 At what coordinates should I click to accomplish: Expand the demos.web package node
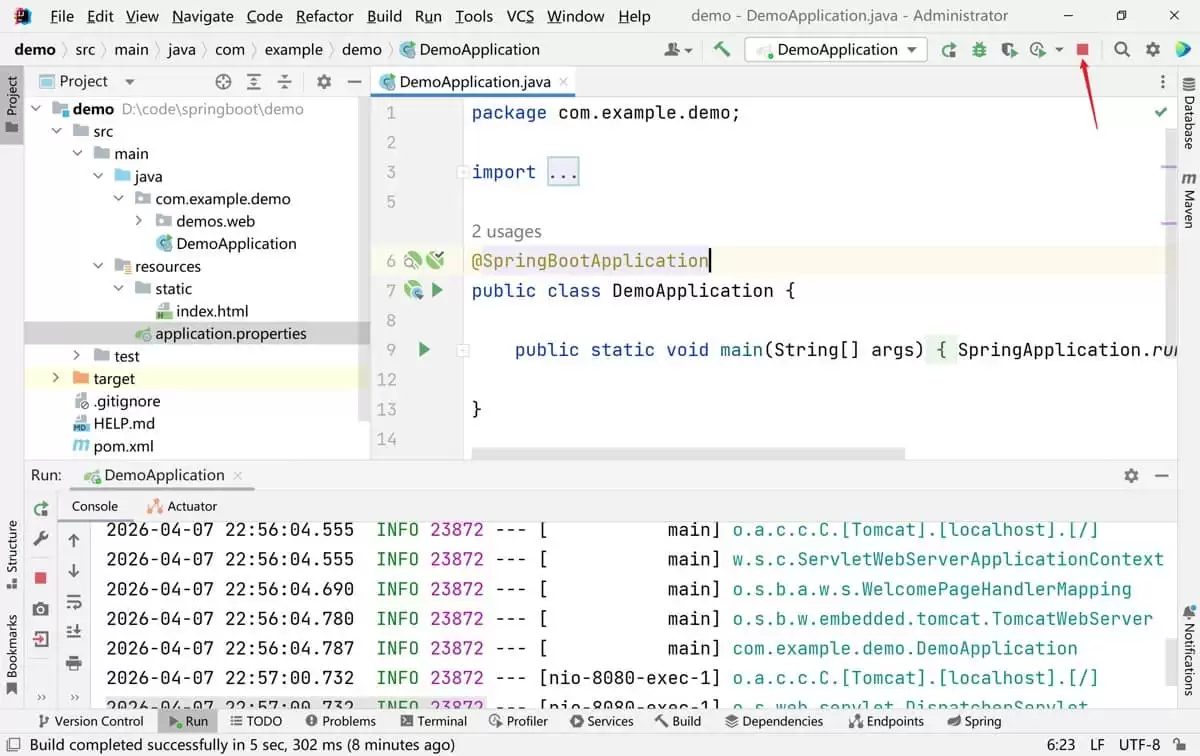[x=139, y=221]
